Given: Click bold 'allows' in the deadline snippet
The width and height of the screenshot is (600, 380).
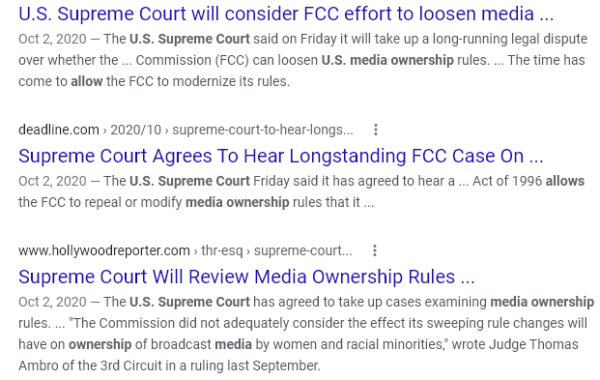Looking at the screenshot, I should point(565,181).
